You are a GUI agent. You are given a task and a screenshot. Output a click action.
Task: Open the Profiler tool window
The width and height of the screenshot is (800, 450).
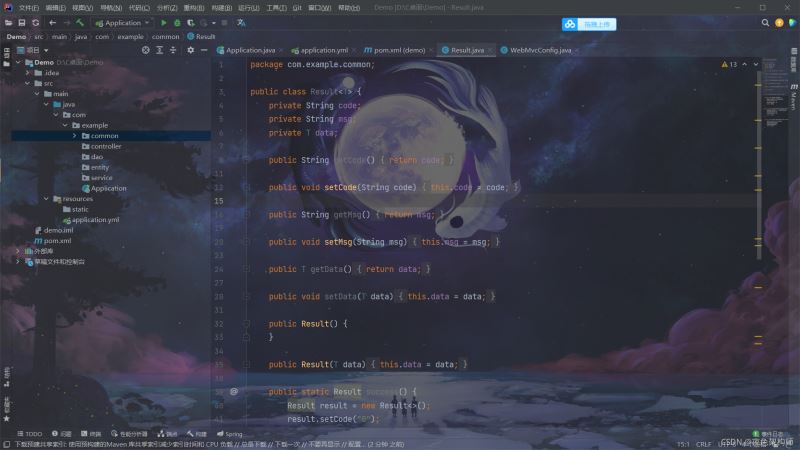[x=129, y=434]
